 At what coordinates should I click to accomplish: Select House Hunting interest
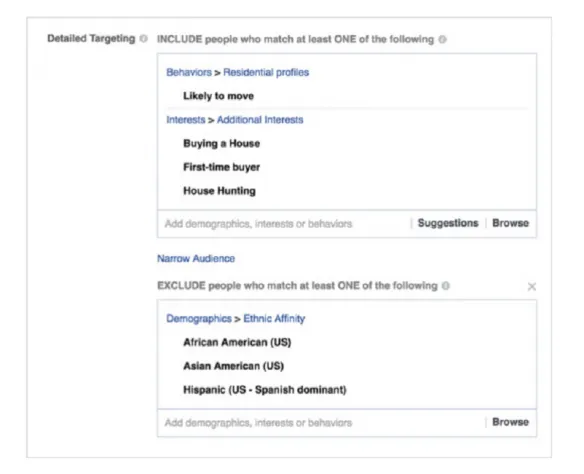pyautogui.click(x=219, y=191)
